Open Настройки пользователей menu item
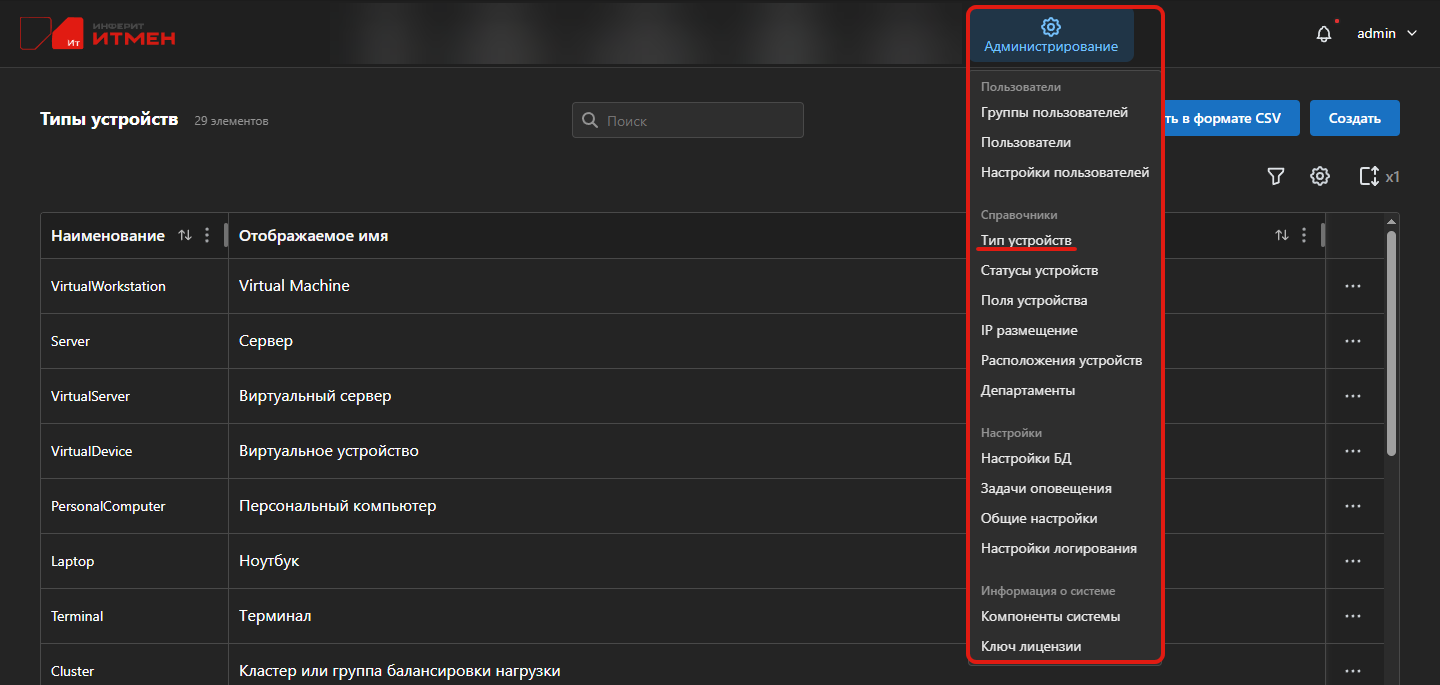 point(1065,172)
